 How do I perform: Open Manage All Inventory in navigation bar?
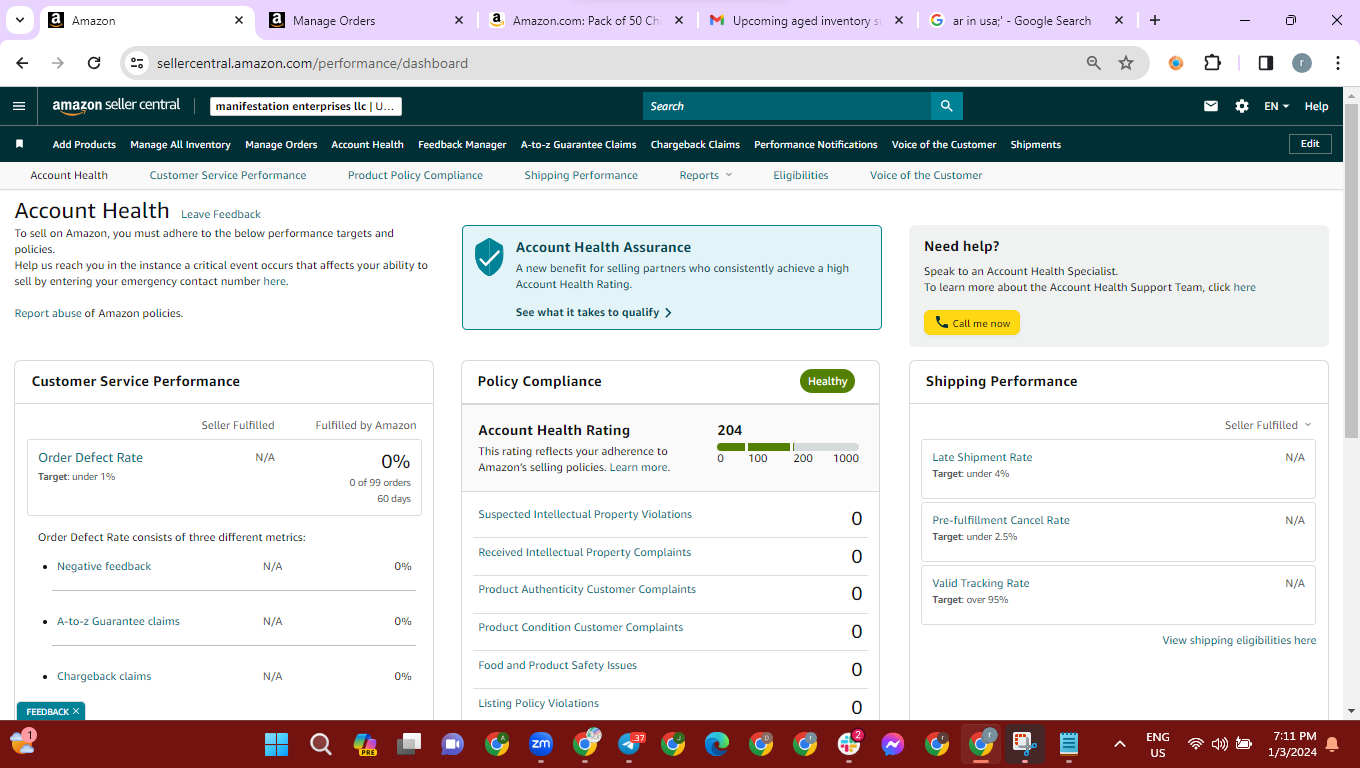point(180,144)
